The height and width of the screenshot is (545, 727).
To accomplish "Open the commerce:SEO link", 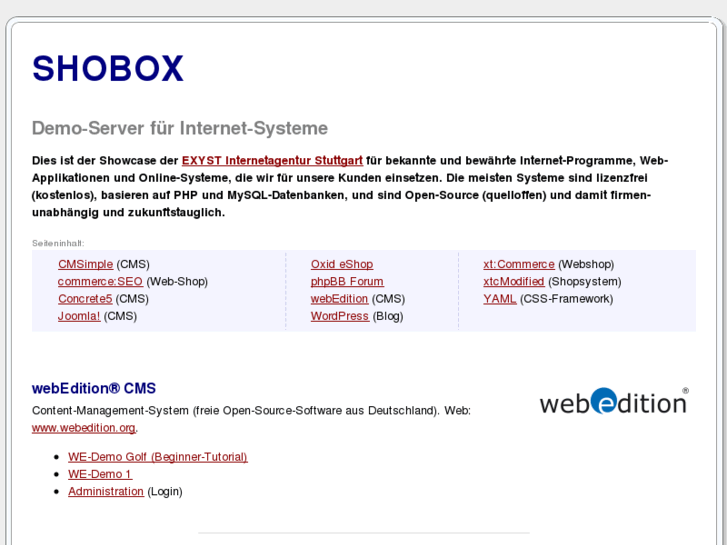I will [100, 281].
